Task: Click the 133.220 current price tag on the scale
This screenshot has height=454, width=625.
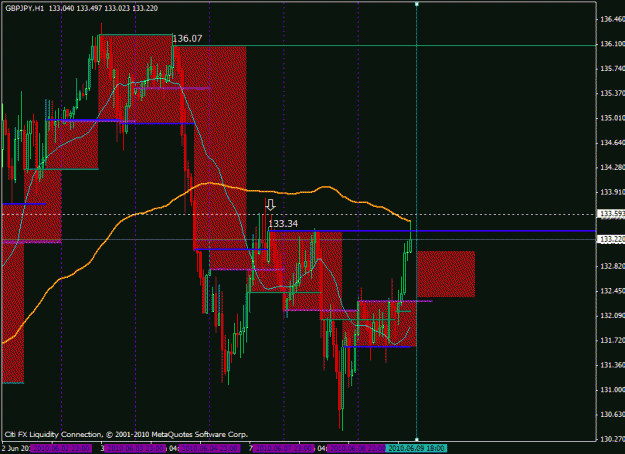Action: 611,239
